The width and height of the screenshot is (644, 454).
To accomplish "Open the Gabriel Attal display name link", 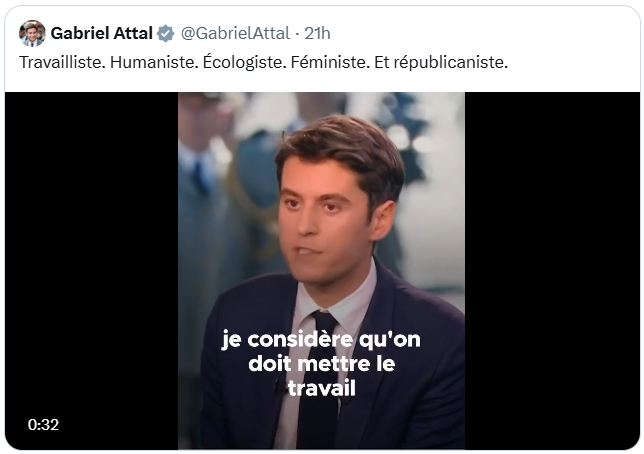I will [101, 33].
